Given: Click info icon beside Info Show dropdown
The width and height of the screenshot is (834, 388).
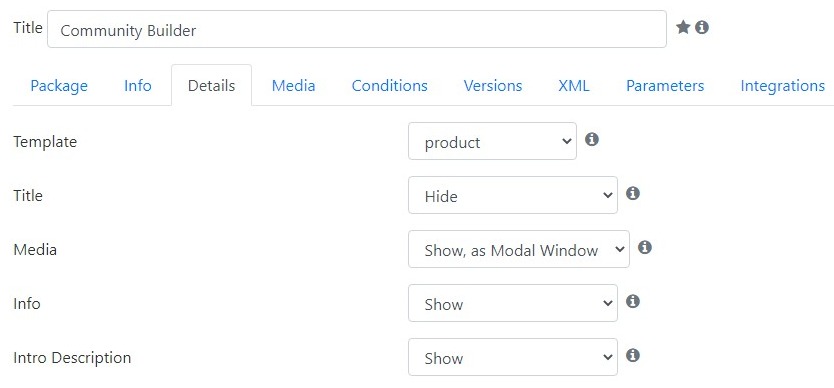Looking at the screenshot, I should tap(632, 301).
